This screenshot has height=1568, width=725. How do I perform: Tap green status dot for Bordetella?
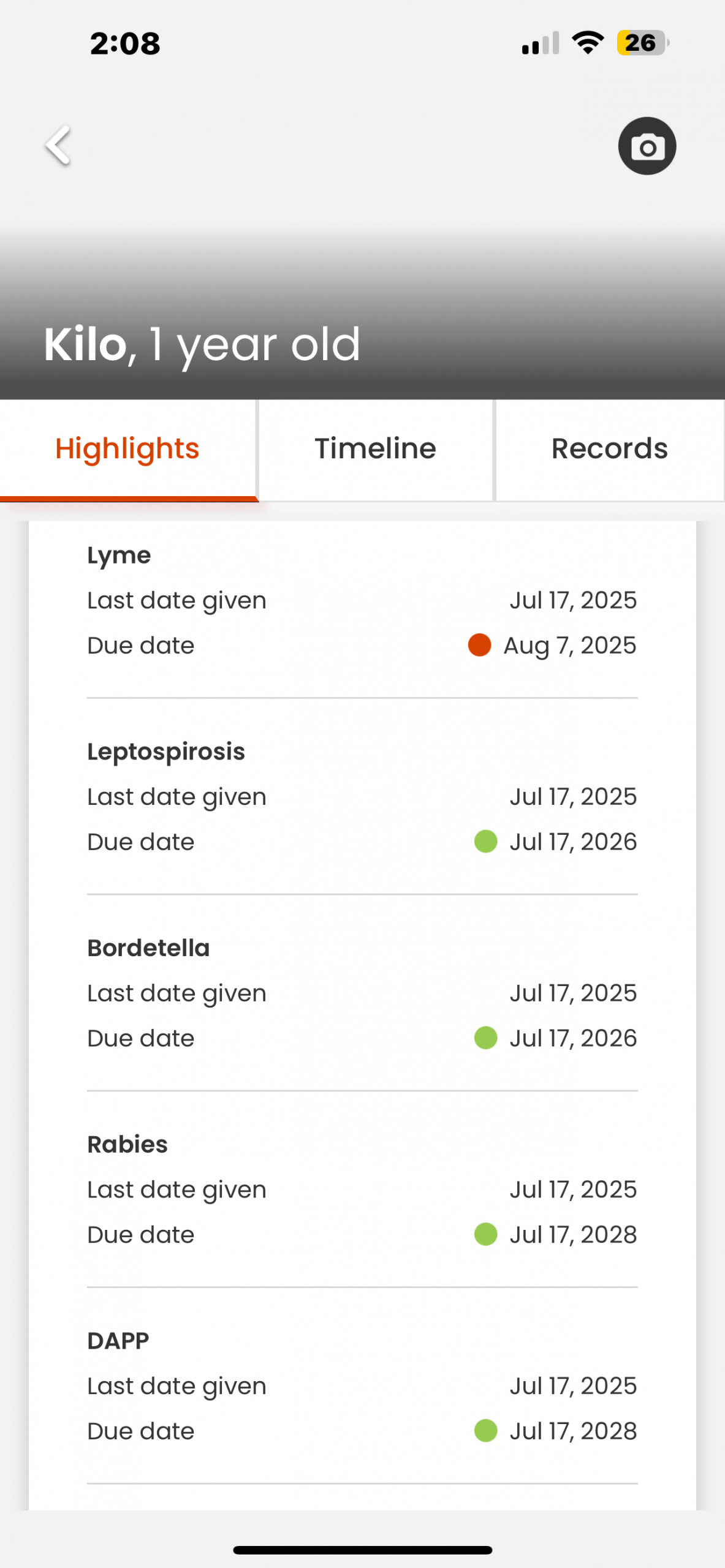tap(485, 1038)
